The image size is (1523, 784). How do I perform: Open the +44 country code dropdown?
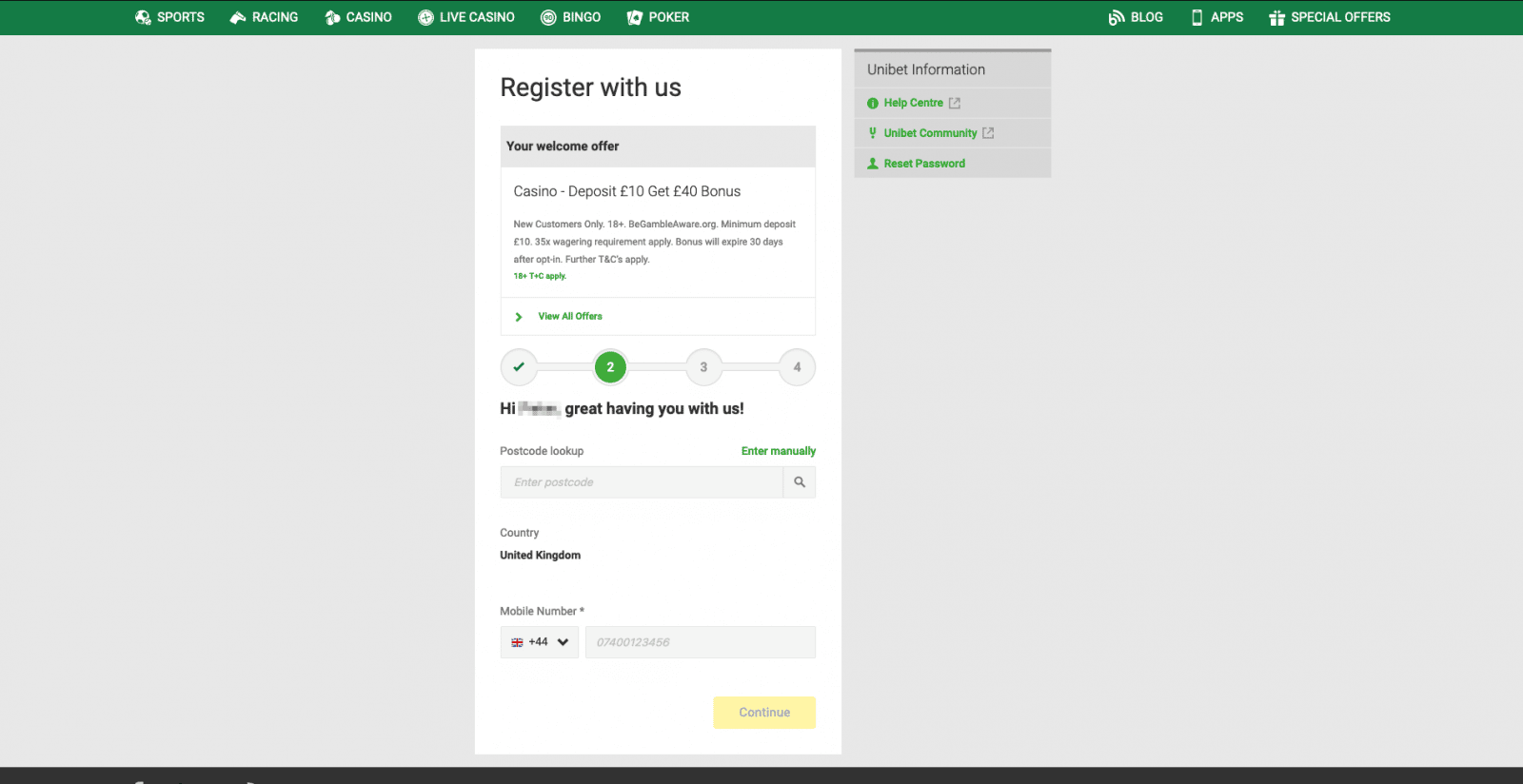540,642
